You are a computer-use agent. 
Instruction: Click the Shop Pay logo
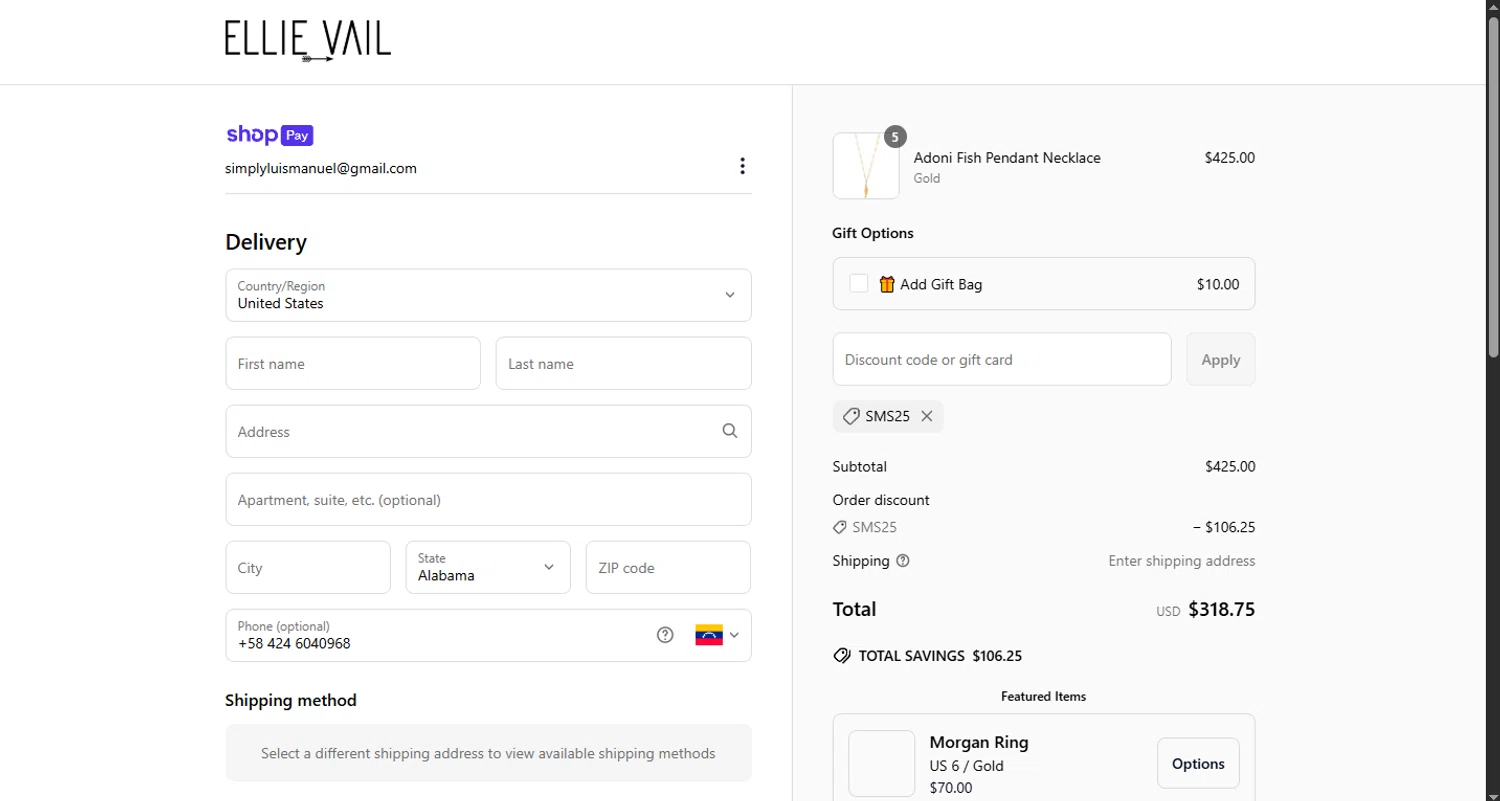270,135
